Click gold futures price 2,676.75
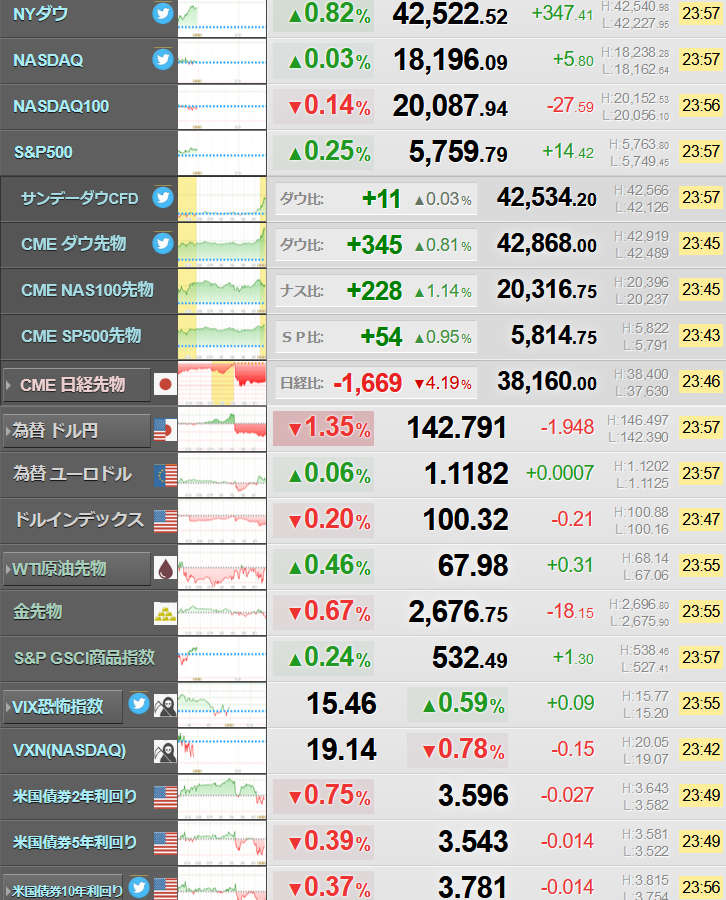 coord(458,612)
